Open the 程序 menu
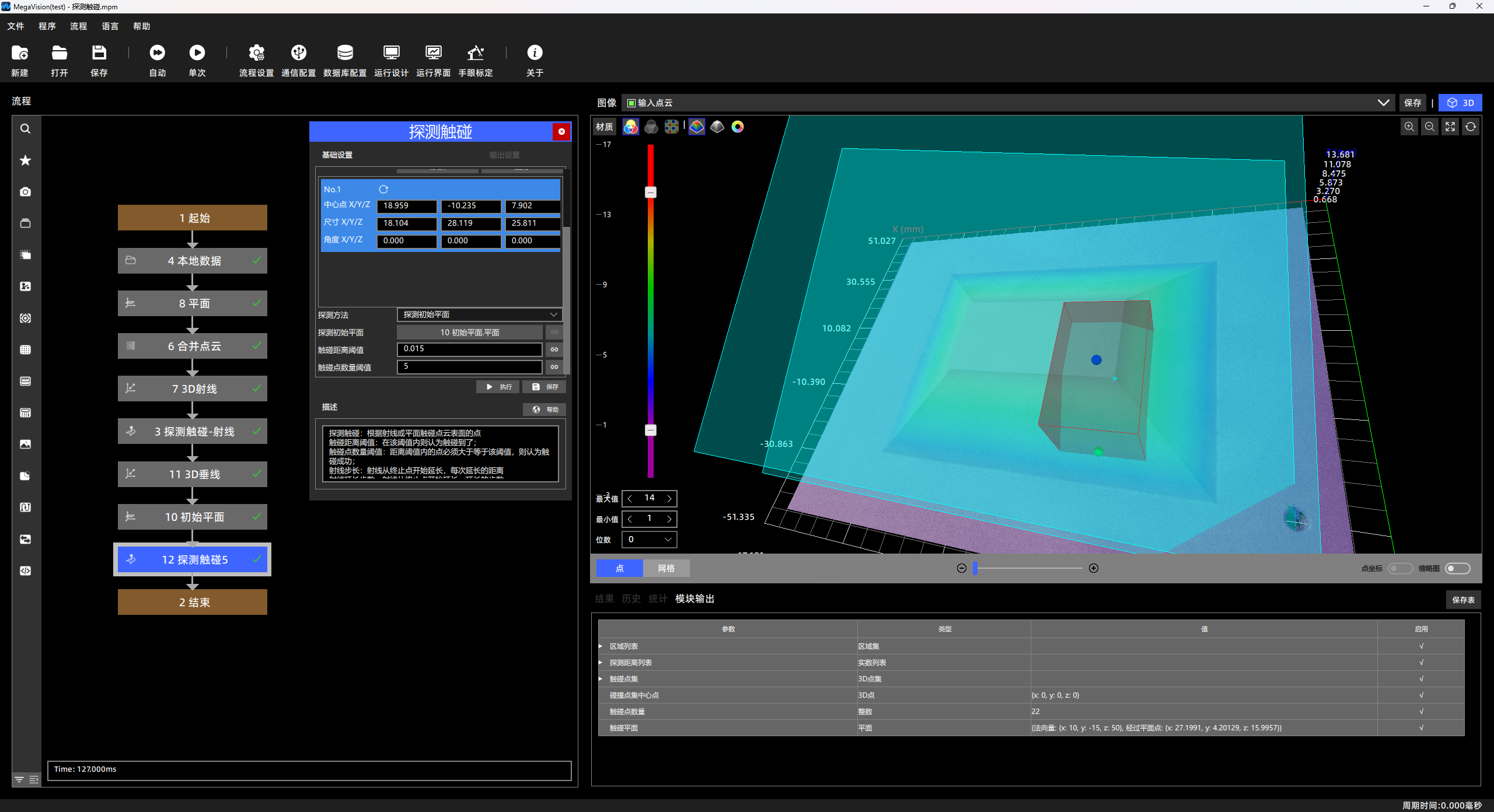The image size is (1494, 812). 47,26
